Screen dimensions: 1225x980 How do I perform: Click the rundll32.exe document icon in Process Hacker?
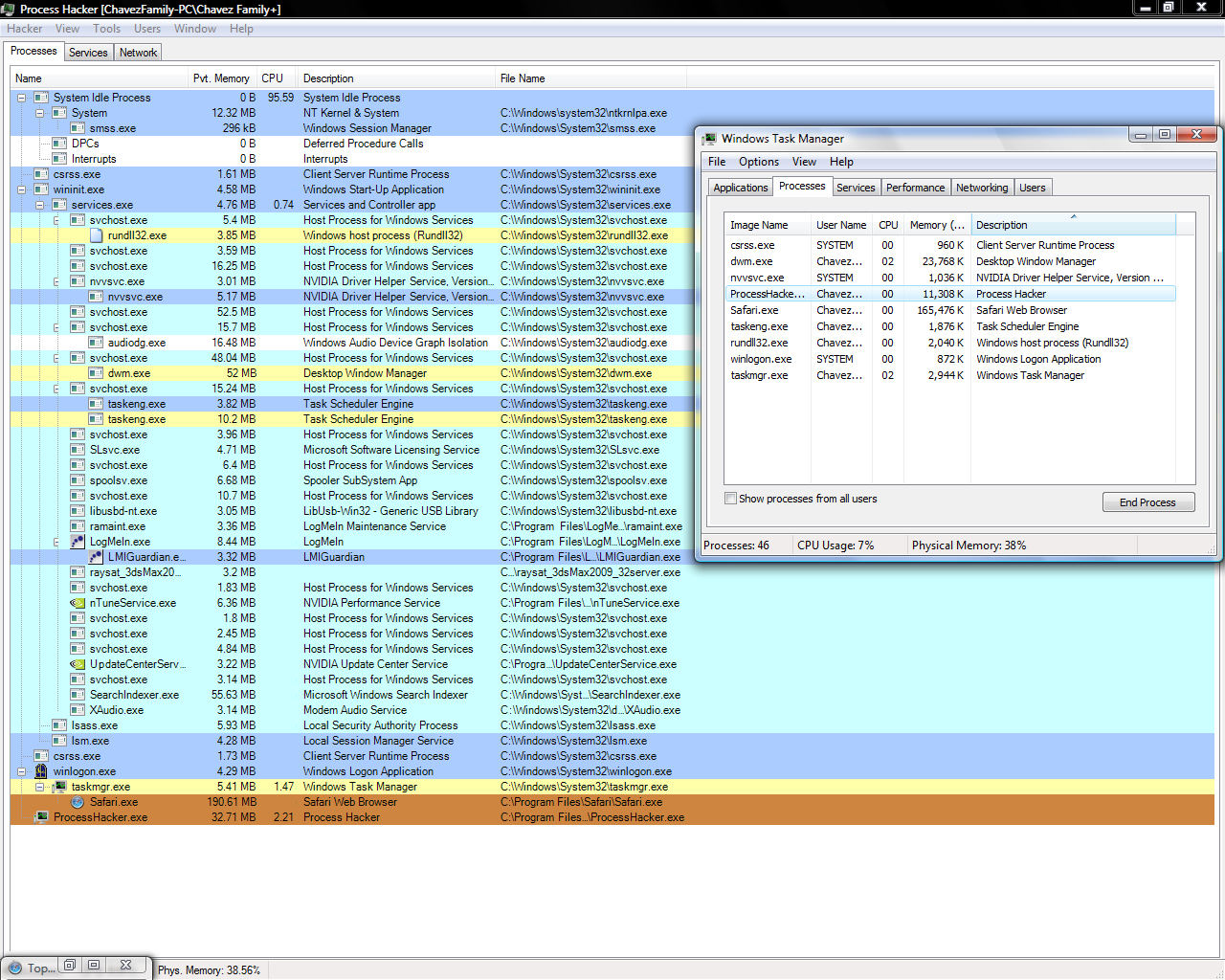pos(96,235)
